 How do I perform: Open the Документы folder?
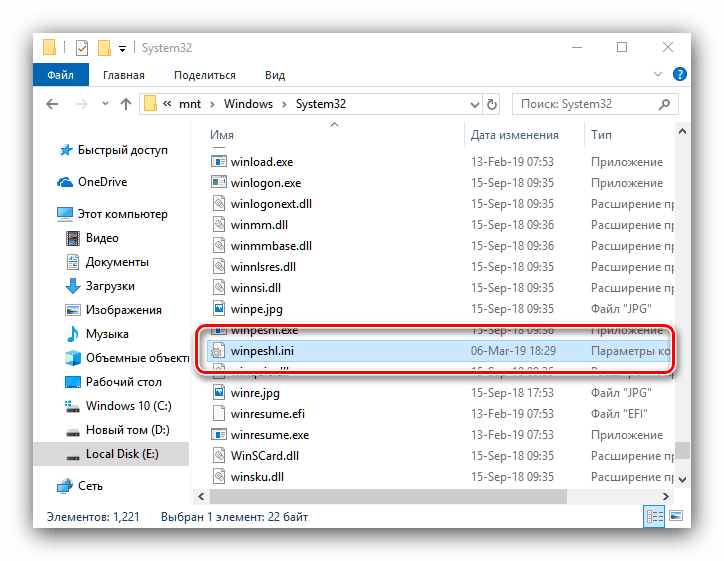pos(107,262)
